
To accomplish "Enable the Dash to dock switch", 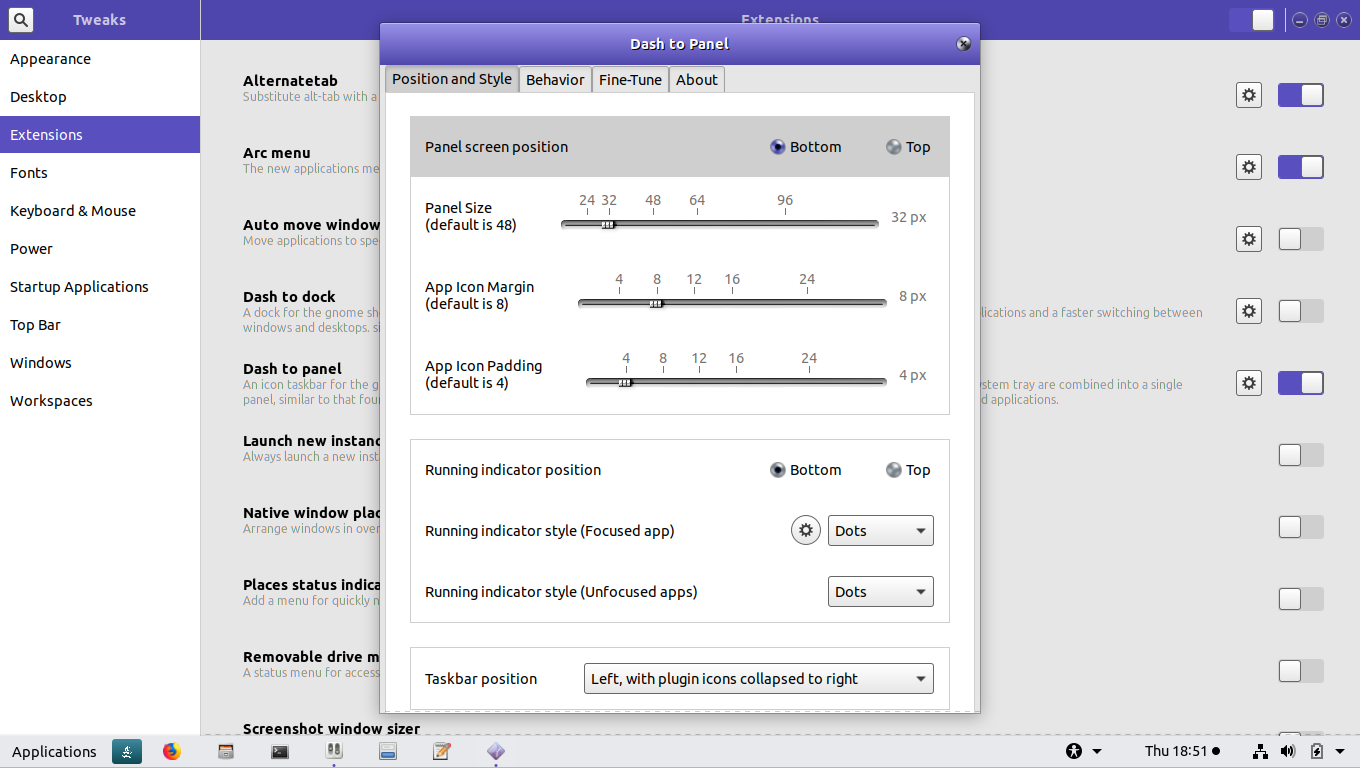I will [x=1301, y=311].
